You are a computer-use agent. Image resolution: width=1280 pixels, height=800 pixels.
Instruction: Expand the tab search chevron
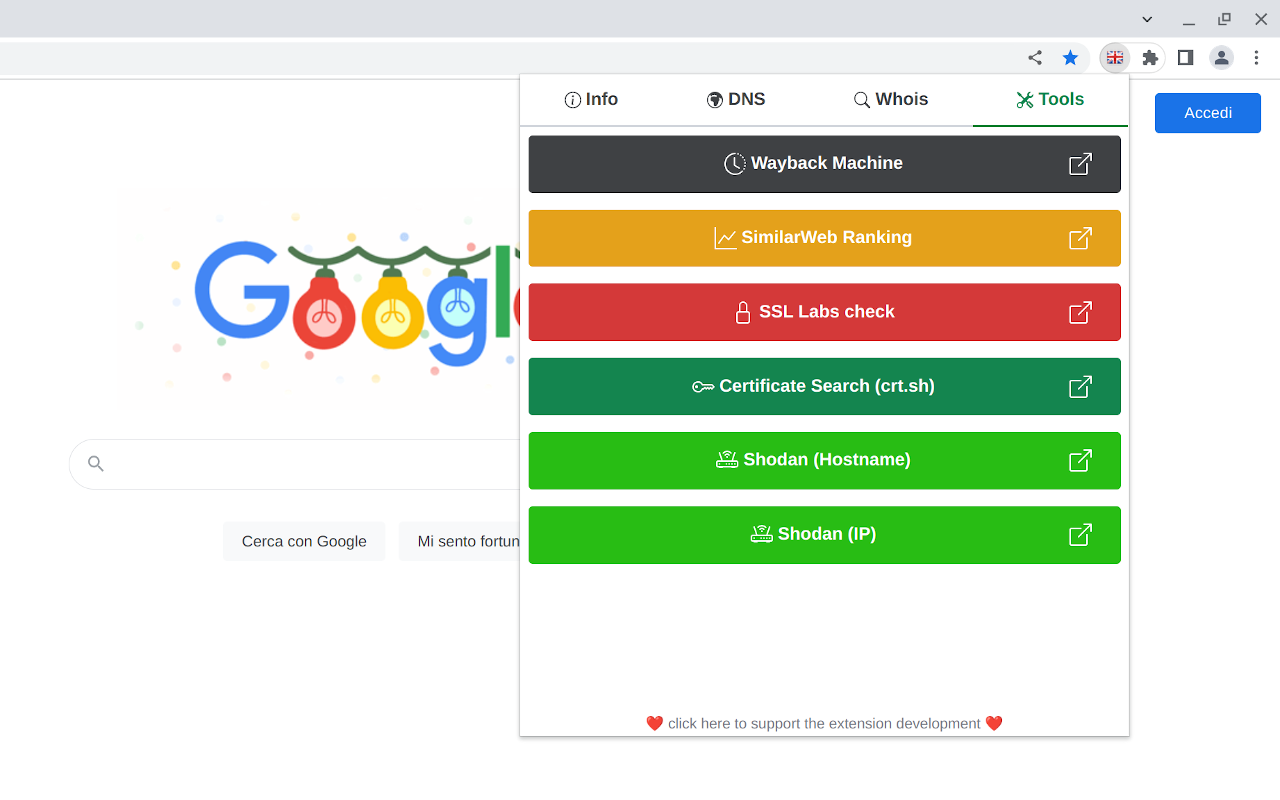1147,19
